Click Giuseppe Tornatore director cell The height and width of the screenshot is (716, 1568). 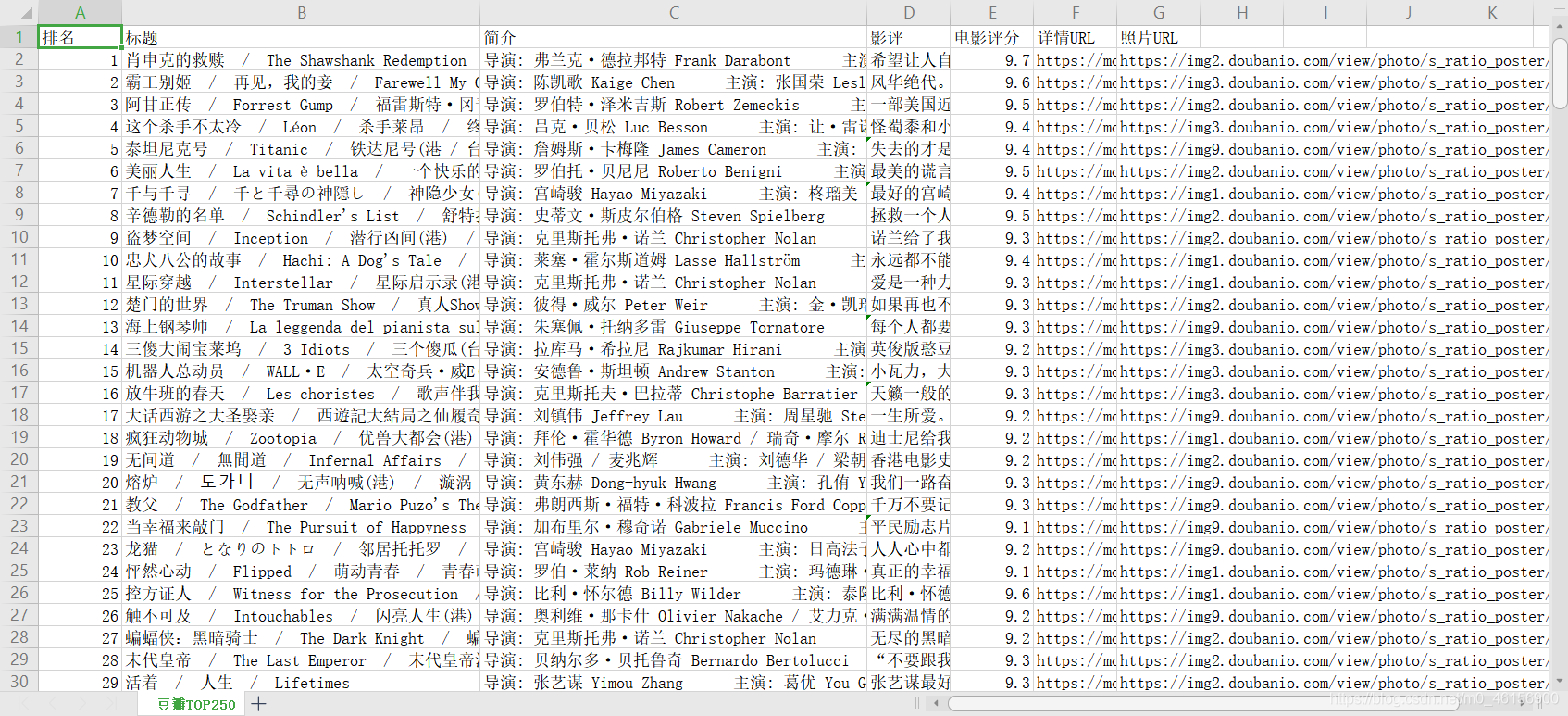tap(674, 327)
